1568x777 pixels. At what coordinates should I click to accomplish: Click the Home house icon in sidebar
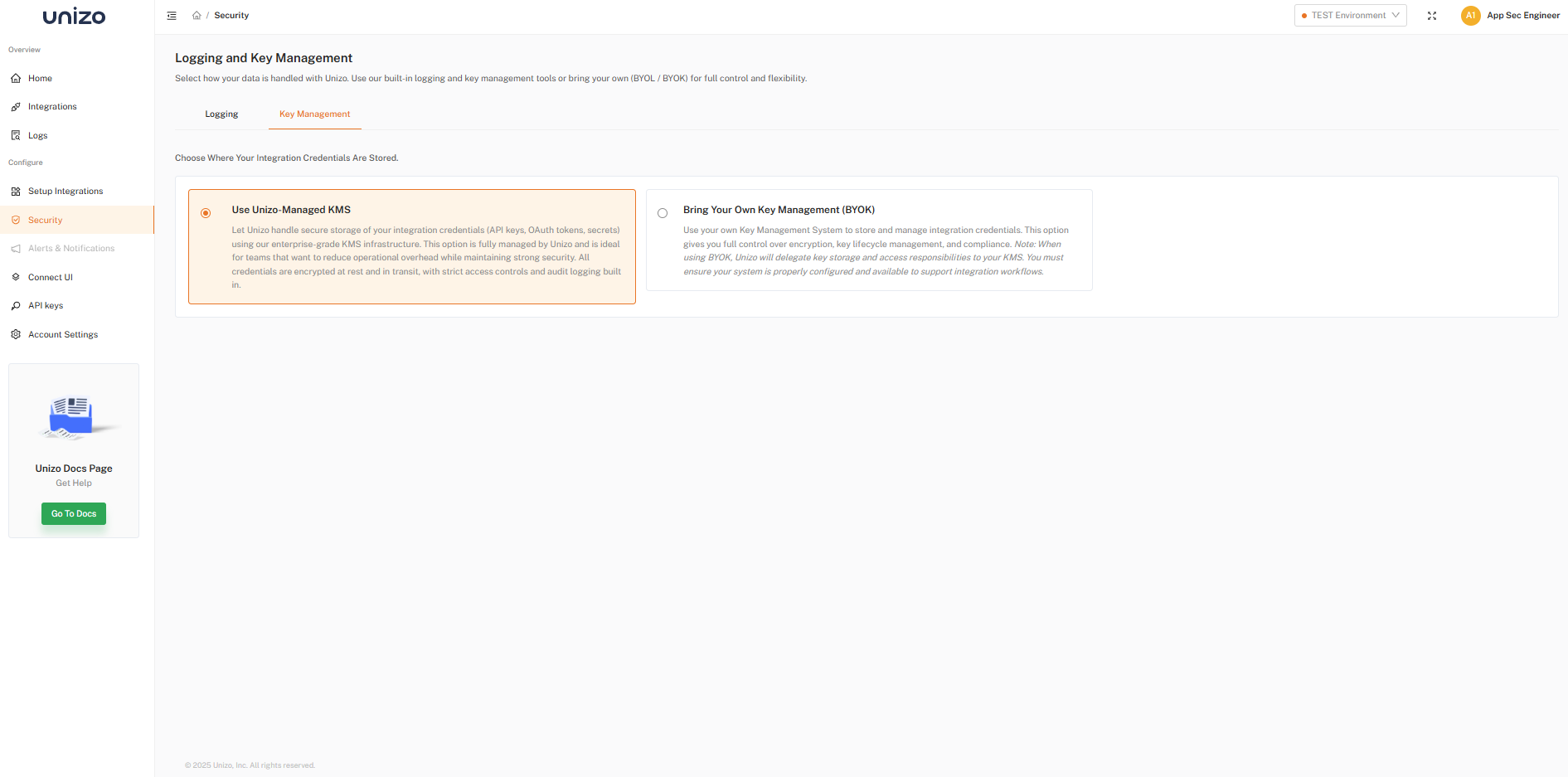coord(16,78)
